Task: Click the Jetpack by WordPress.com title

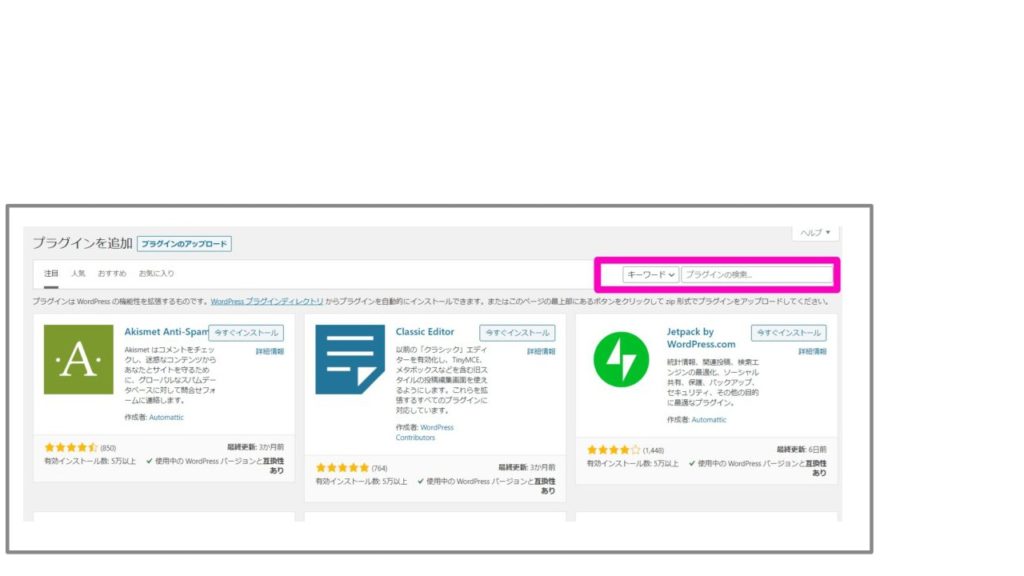Action: pos(701,338)
